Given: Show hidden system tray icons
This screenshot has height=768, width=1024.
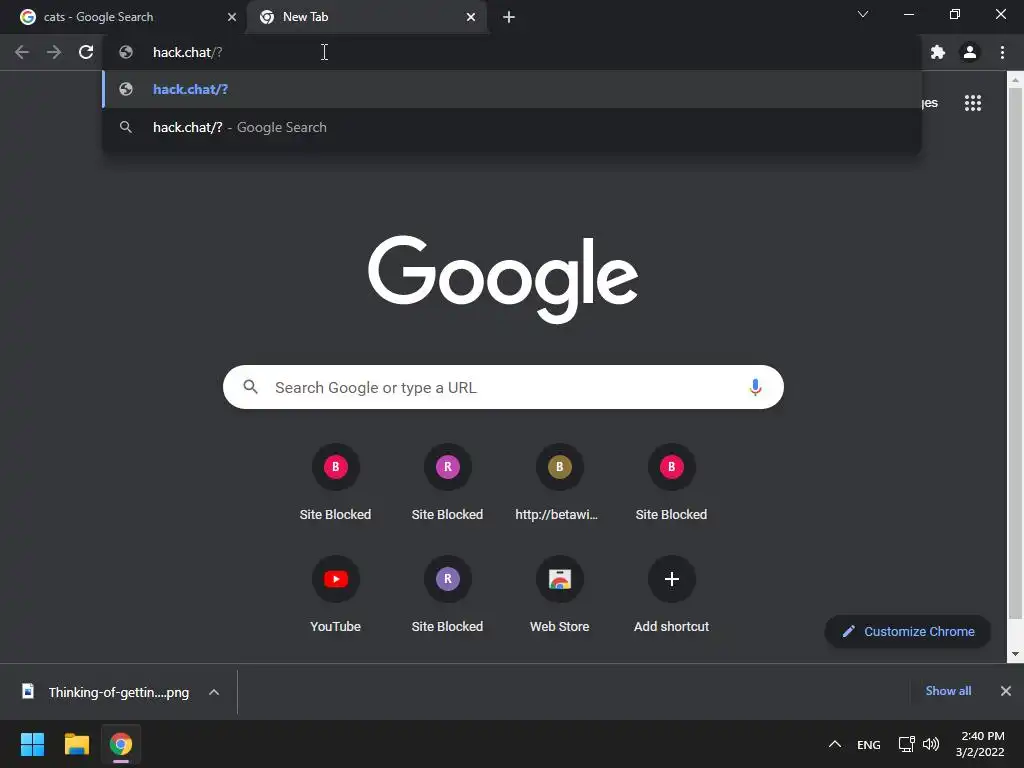Looking at the screenshot, I should point(835,744).
